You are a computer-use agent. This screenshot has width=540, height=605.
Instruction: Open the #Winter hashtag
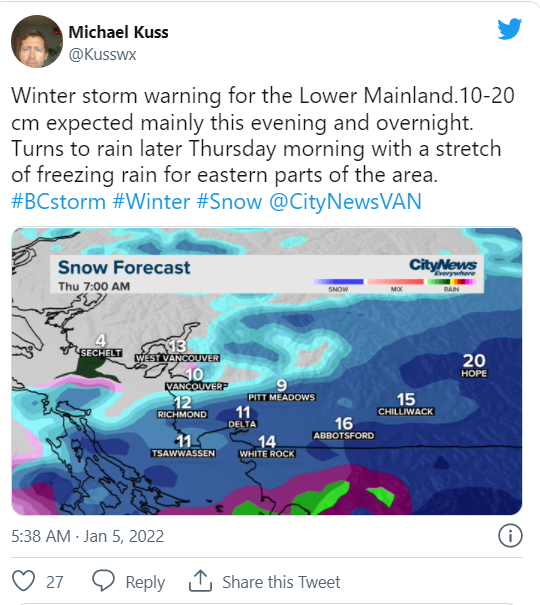(x=151, y=201)
